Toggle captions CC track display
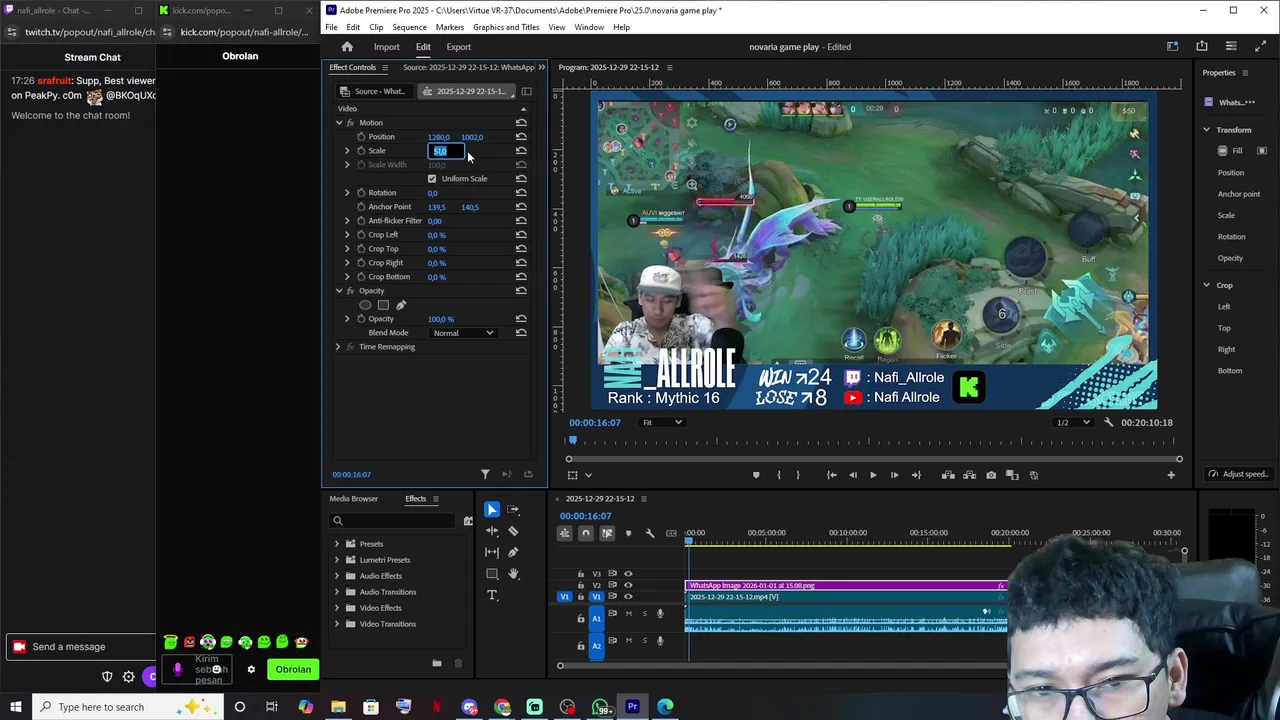The width and height of the screenshot is (1280, 720). tap(671, 533)
